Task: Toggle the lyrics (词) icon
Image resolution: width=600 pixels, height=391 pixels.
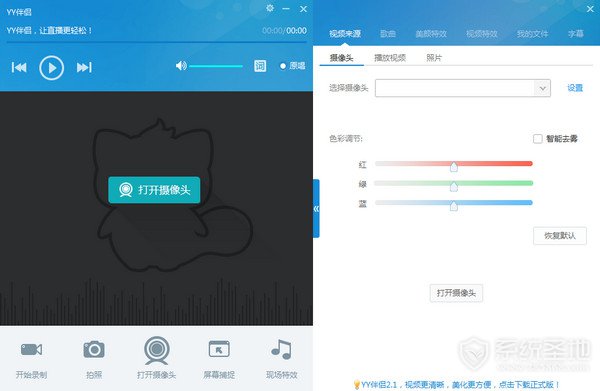Action: coord(260,66)
